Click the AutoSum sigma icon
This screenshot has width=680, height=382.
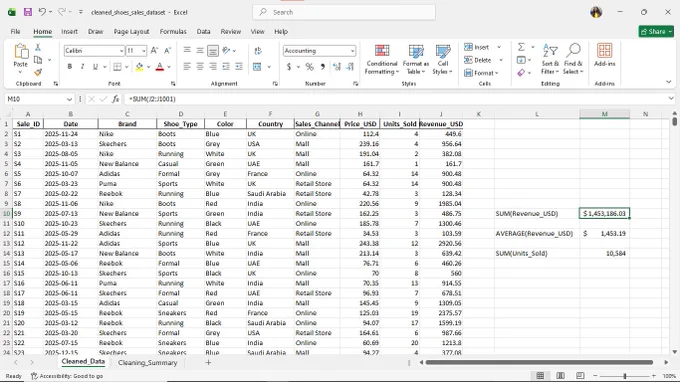point(521,47)
